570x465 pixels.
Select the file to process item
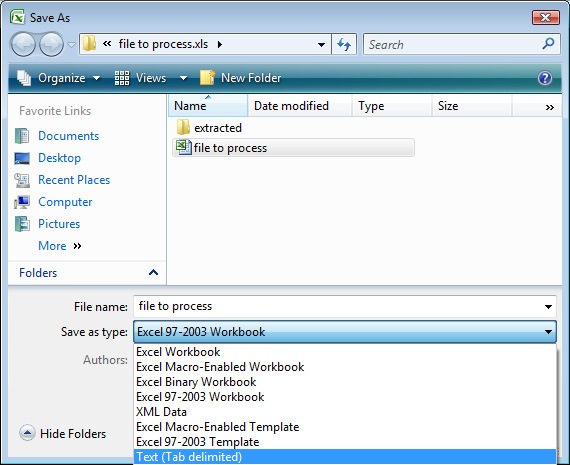pyautogui.click(x=293, y=148)
